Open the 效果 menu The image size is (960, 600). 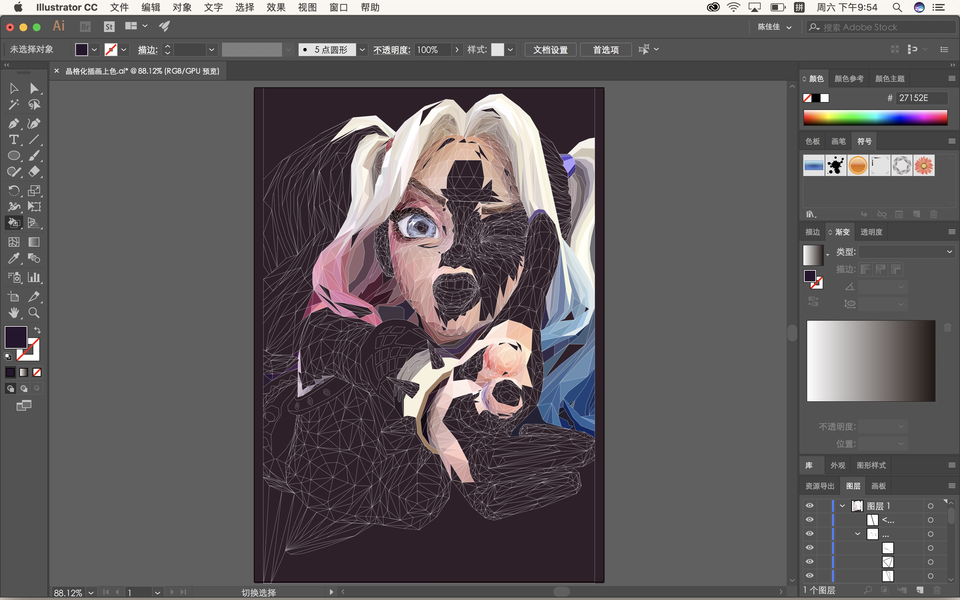(x=276, y=7)
